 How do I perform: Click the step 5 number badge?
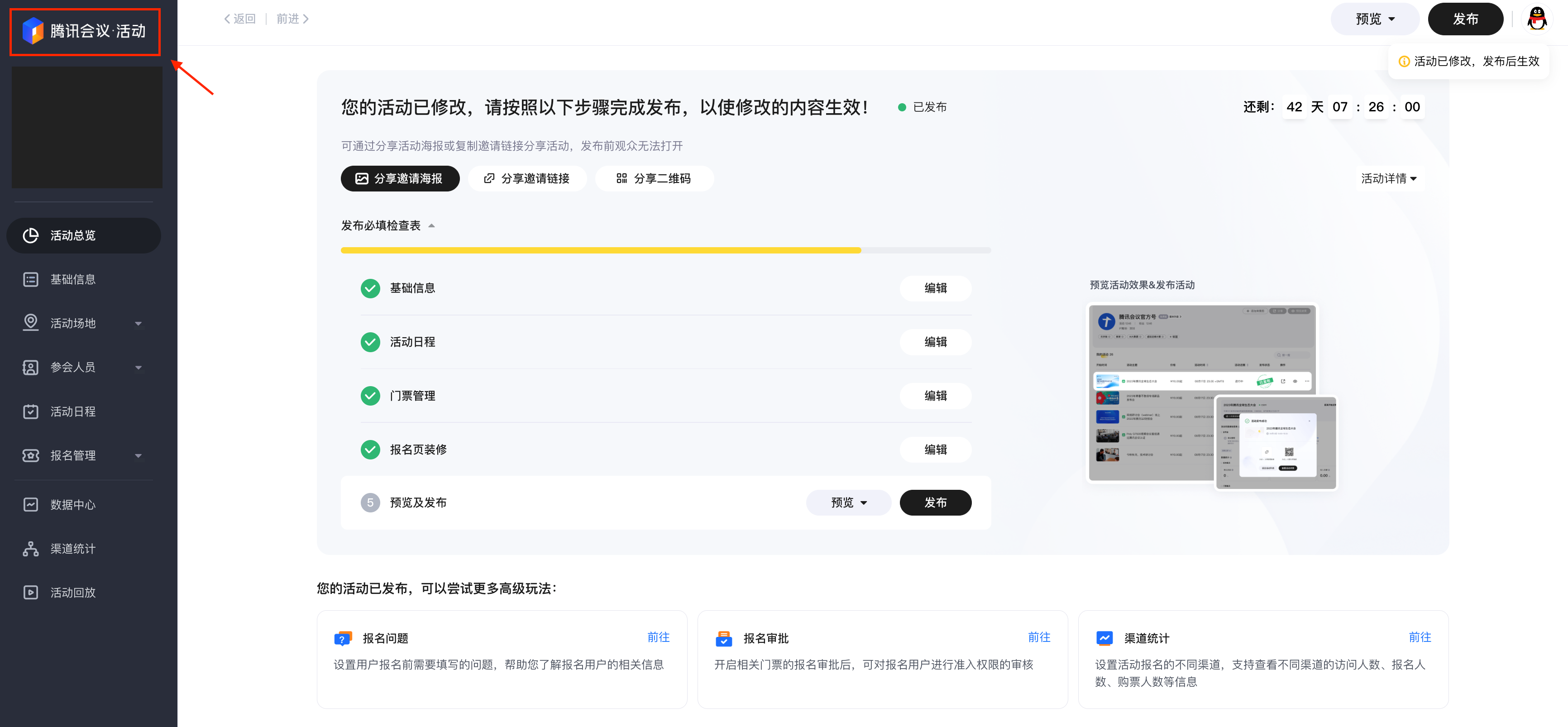click(x=370, y=503)
